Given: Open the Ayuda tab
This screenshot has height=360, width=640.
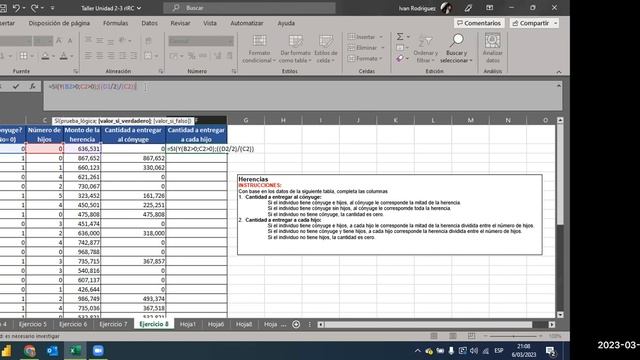Looking at the screenshot, I should (286, 23).
